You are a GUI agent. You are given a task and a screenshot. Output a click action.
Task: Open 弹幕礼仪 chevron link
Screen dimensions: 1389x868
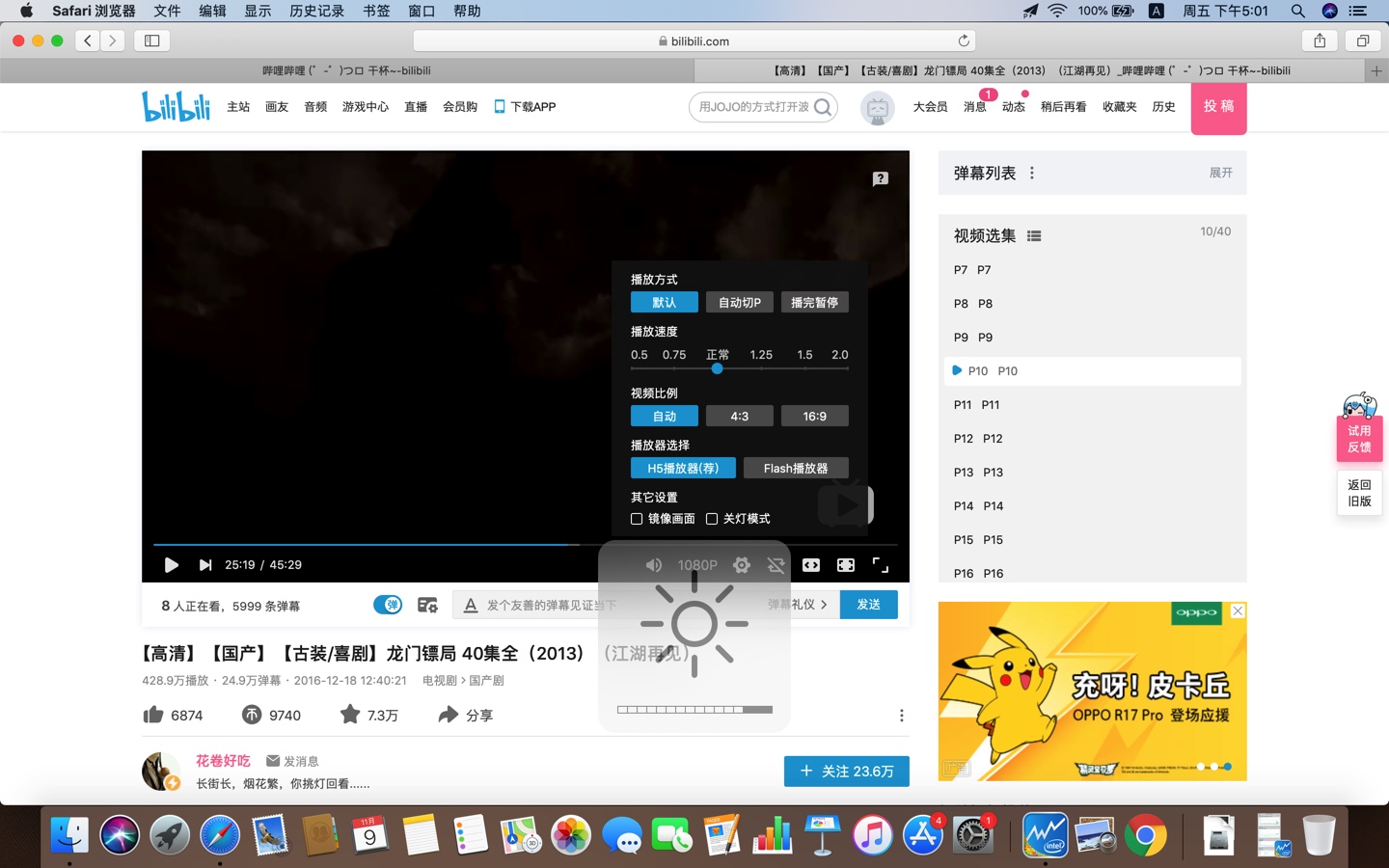[x=798, y=605]
